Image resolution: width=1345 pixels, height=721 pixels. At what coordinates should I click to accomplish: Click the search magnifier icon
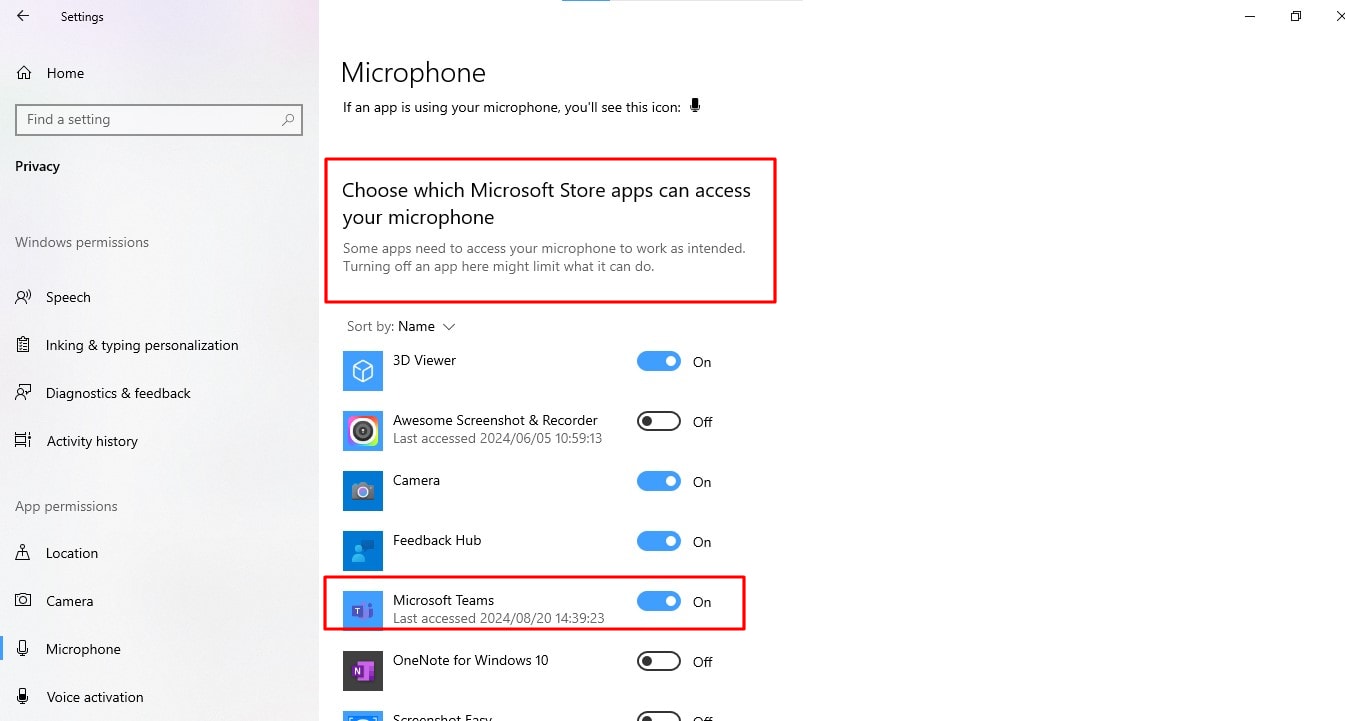288,119
